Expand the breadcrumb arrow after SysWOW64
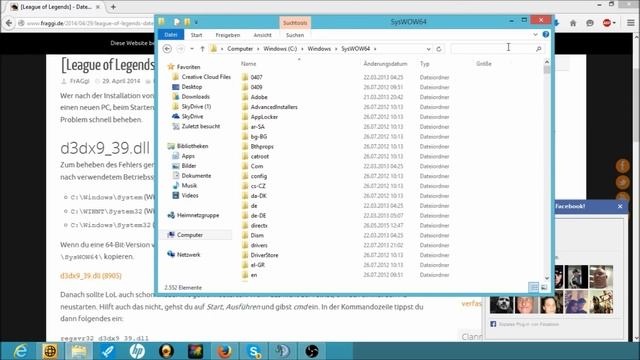The width and height of the screenshot is (640, 360). 375,49
